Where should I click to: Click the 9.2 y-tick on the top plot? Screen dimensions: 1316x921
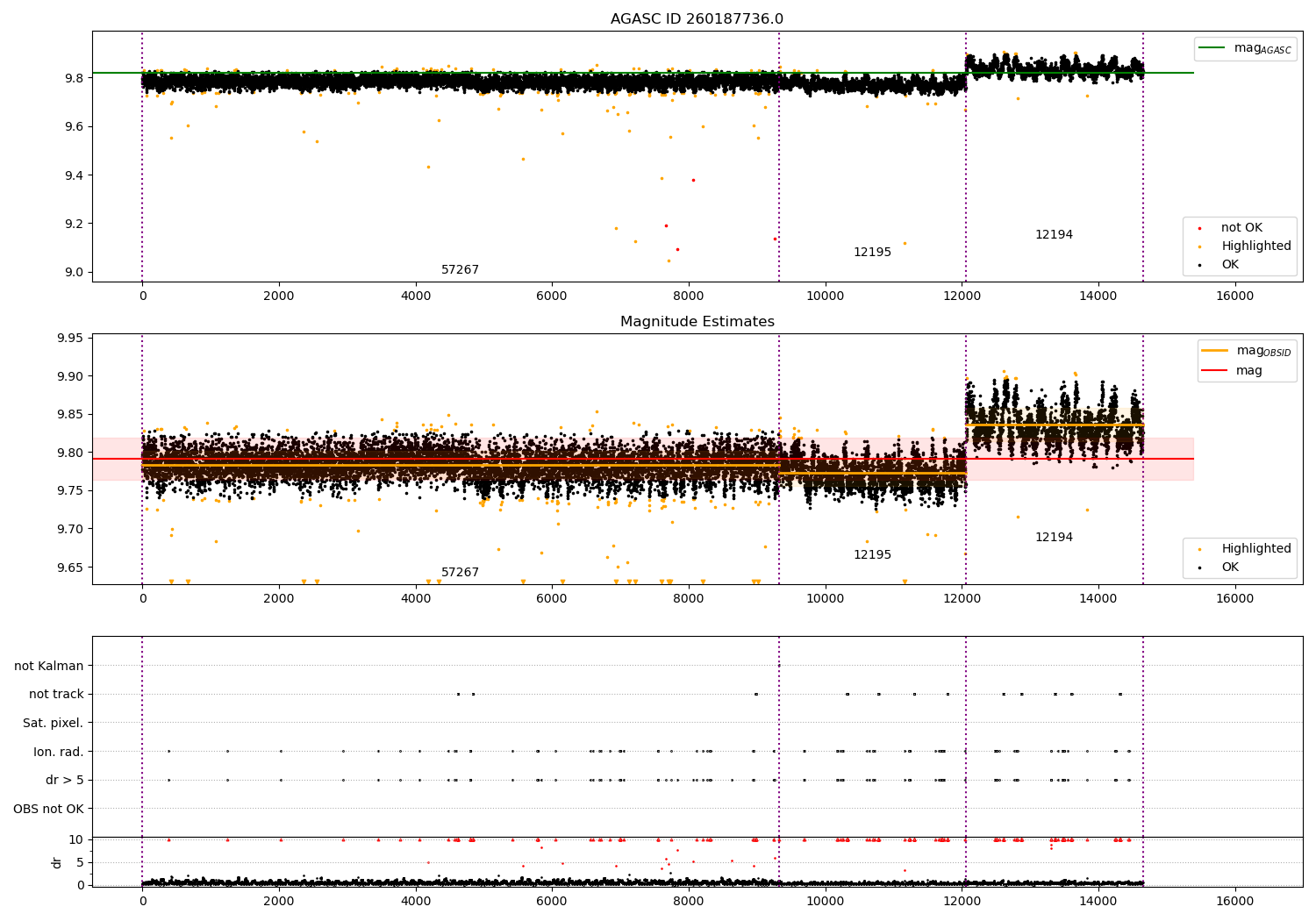click(x=75, y=224)
